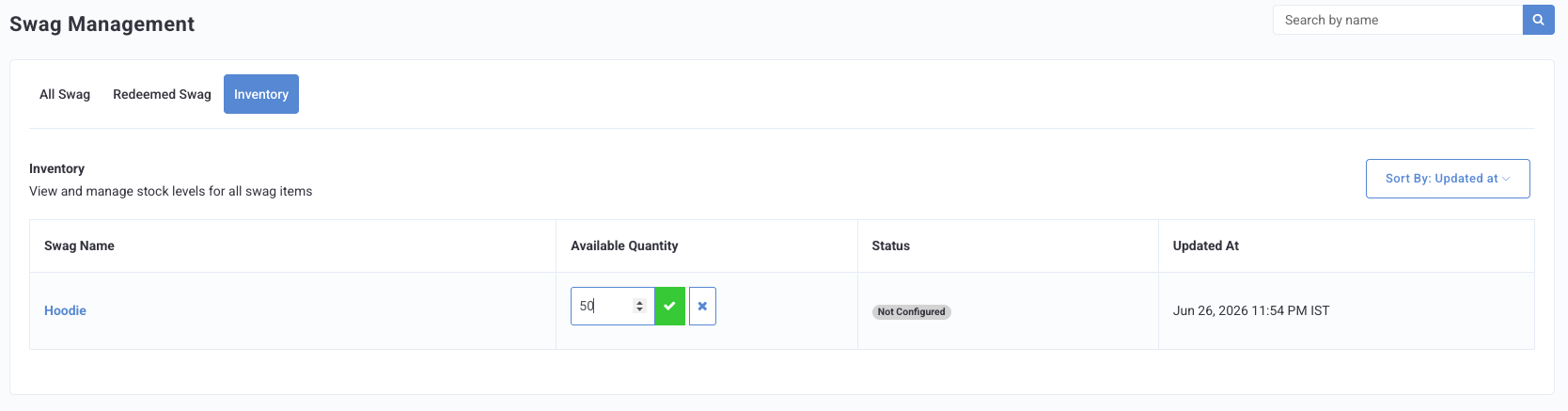Select the Inventory tab
Screen dimensions: 1568x411
(x=261, y=94)
